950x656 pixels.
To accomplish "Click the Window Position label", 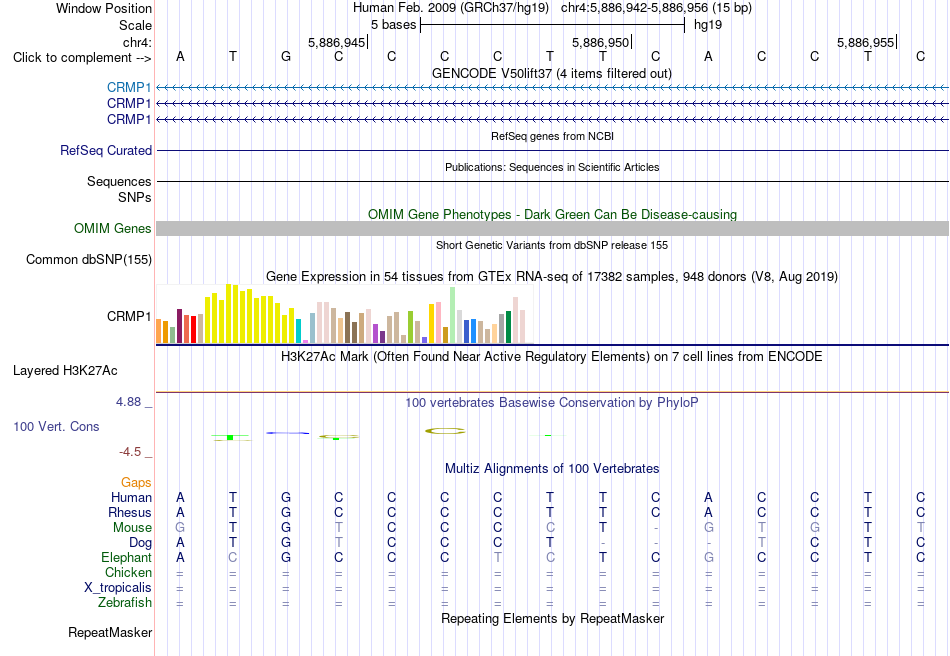I will click(104, 8).
